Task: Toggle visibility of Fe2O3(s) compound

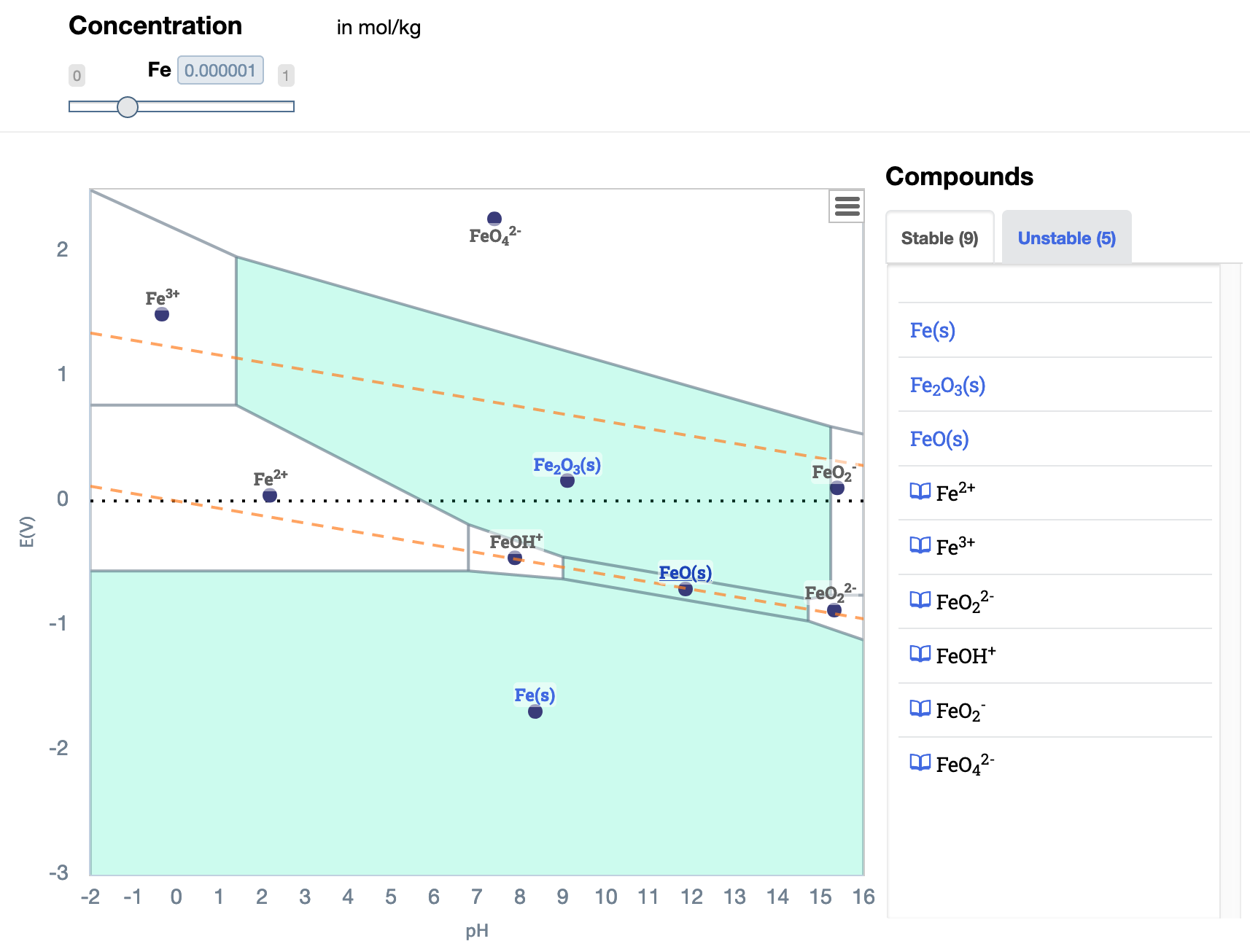Action: [947, 385]
